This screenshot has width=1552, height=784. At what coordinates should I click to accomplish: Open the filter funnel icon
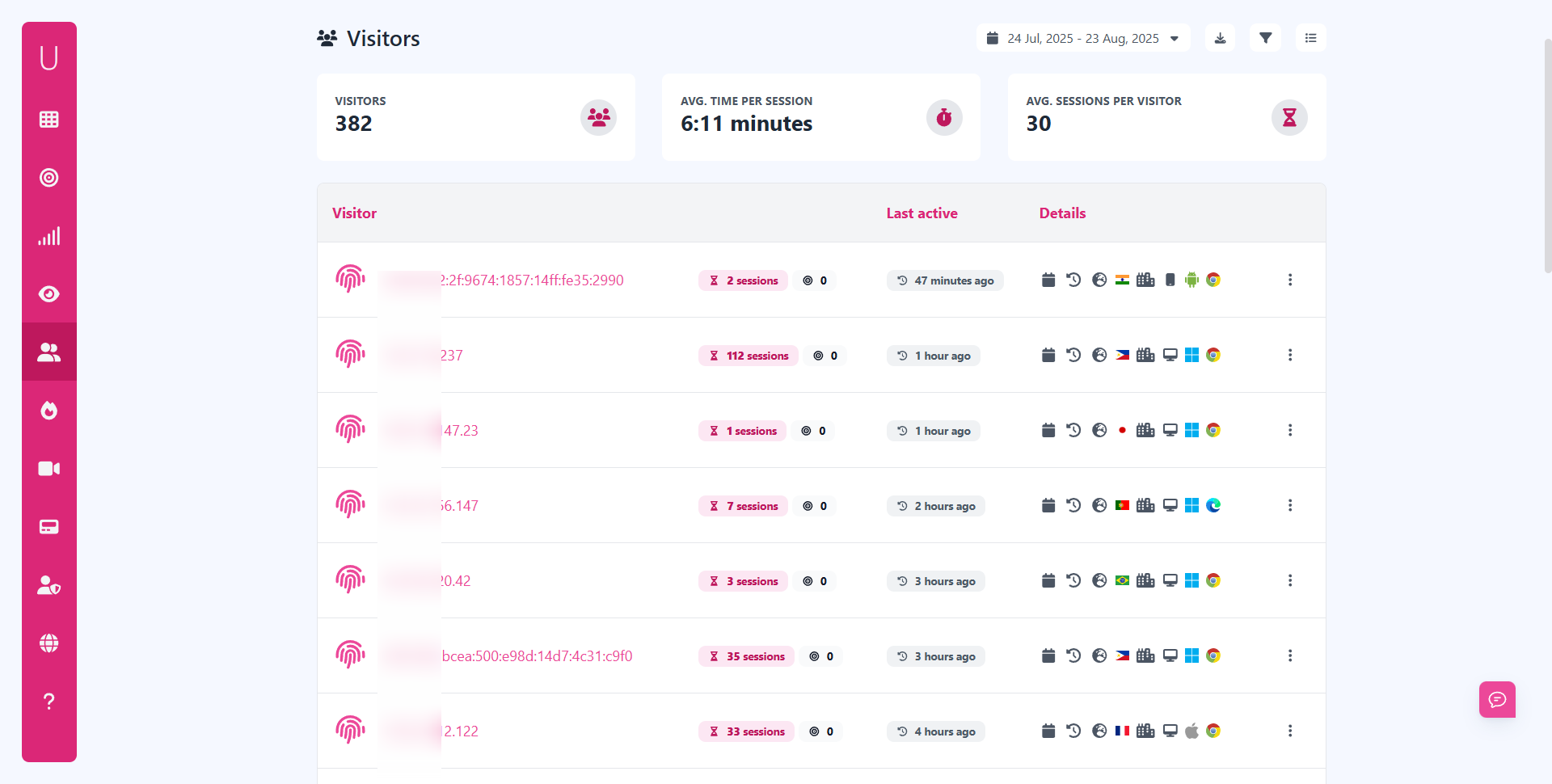pyautogui.click(x=1265, y=37)
